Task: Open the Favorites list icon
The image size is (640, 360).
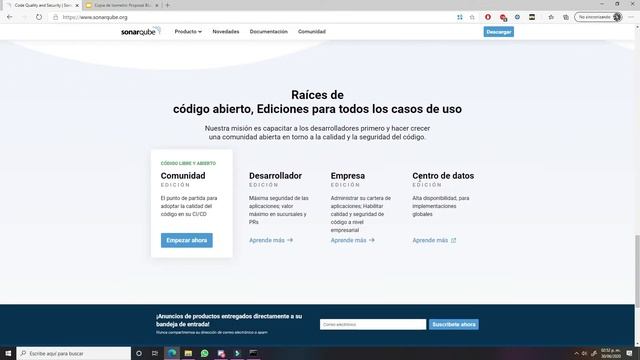Action: [551, 17]
